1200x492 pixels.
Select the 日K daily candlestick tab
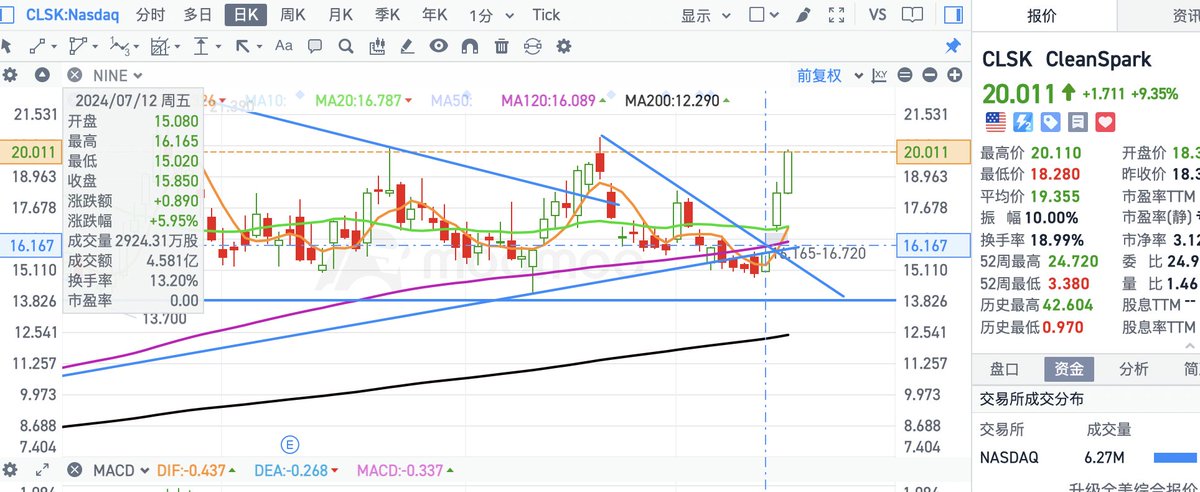(x=245, y=15)
